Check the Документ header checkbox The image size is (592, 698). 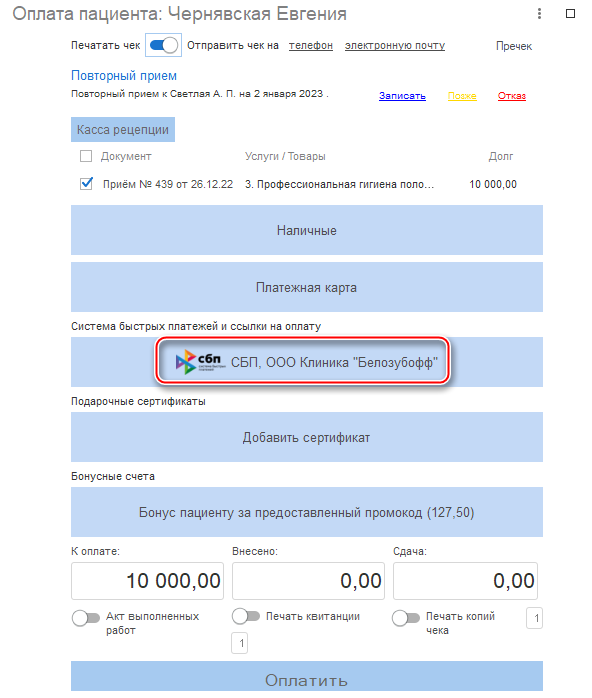click(x=86, y=156)
